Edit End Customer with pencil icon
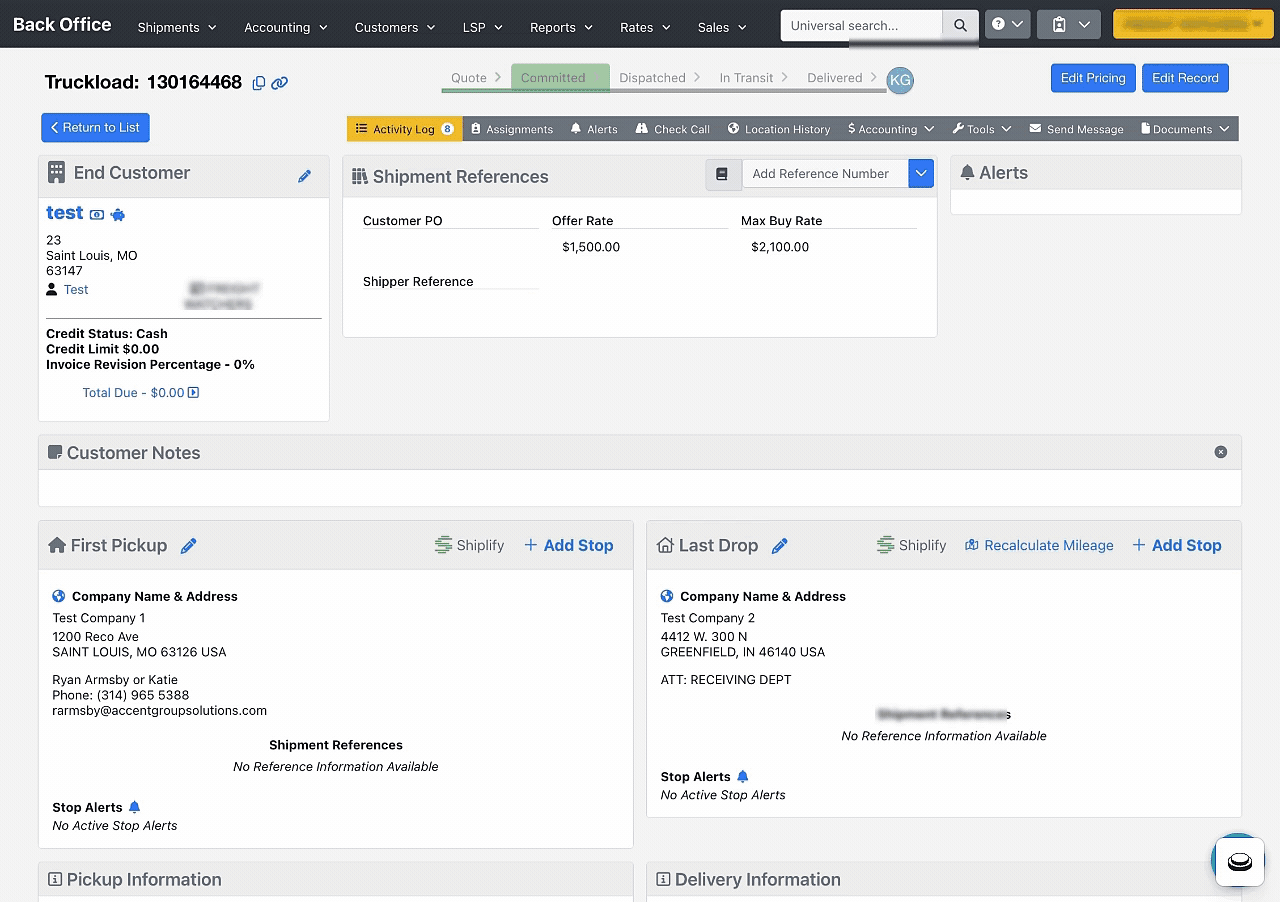 pyautogui.click(x=304, y=176)
